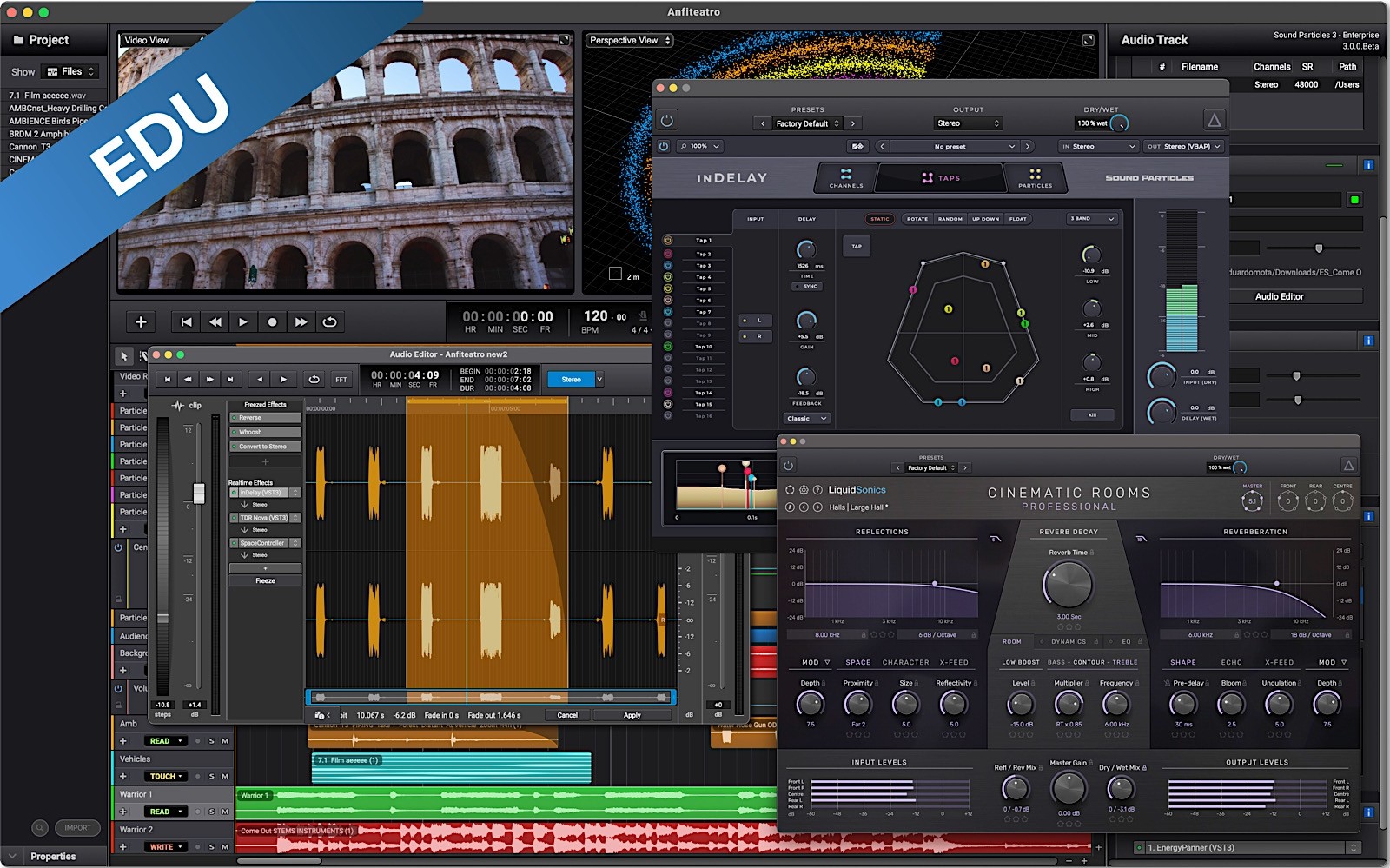The image size is (1390, 868).
Task: Switch to InDelay TAPS tab
Action: [x=940, y=178]
